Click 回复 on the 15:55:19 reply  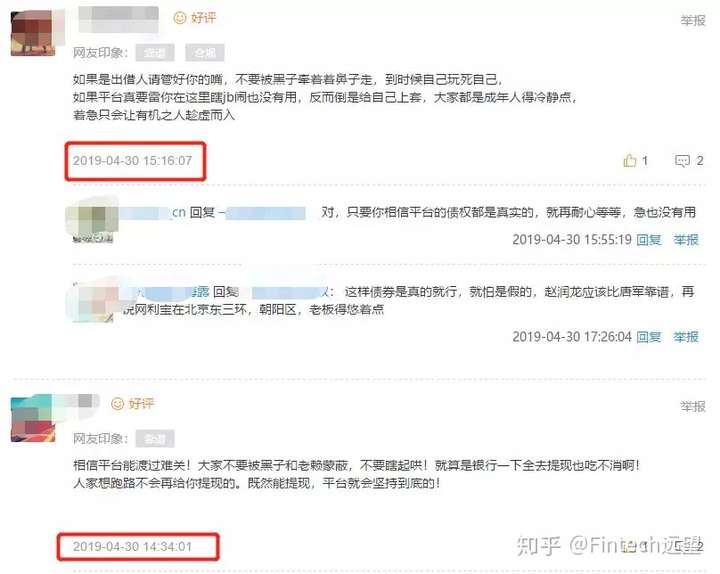(649, 239)
